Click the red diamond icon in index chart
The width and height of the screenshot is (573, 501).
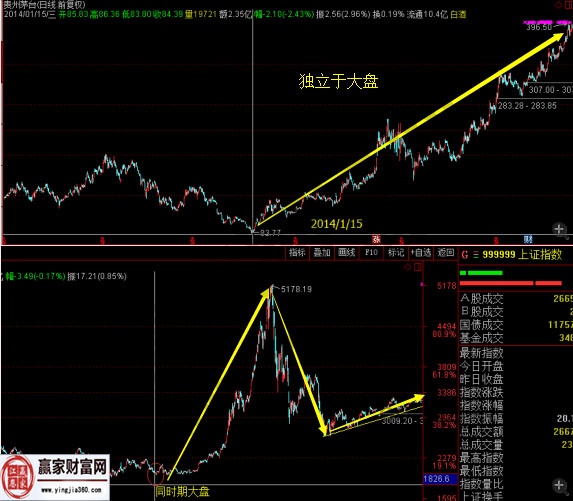tap(407, 267)
